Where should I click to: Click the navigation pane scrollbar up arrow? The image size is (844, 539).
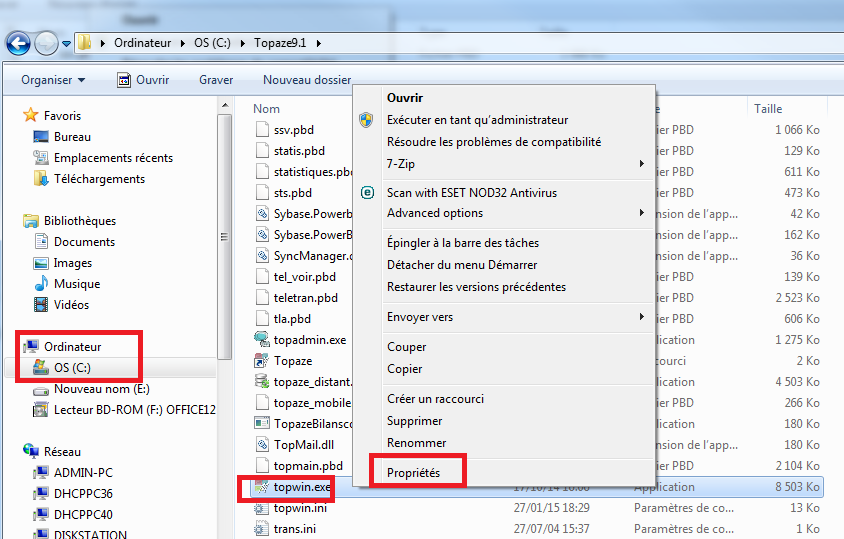[x=225, y=105]
